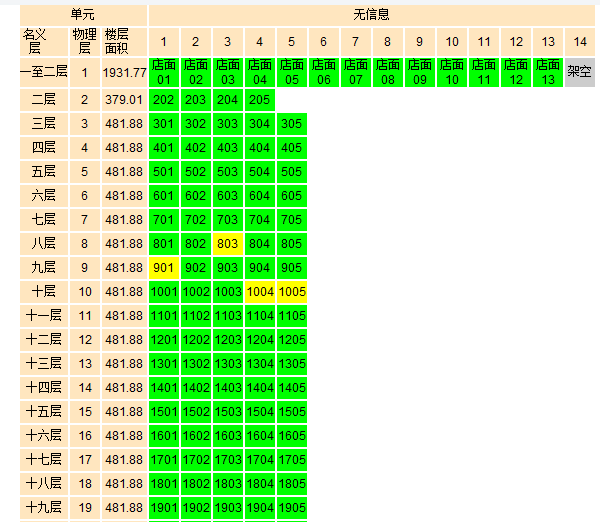
Task: Open unit 801
Action: pyautogui.click(x=164, y=244)
